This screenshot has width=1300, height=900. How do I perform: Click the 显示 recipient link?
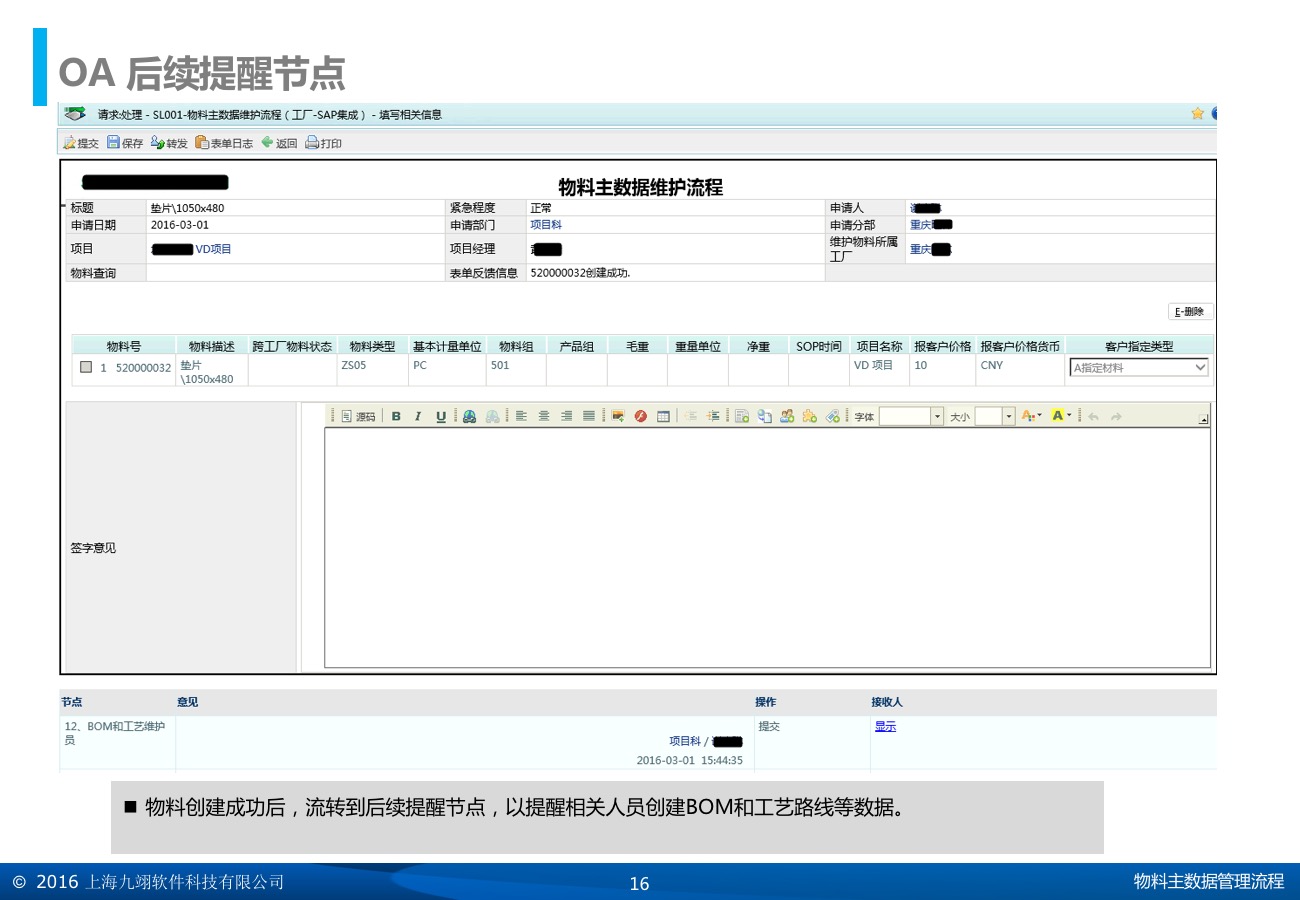pos(885,727)
